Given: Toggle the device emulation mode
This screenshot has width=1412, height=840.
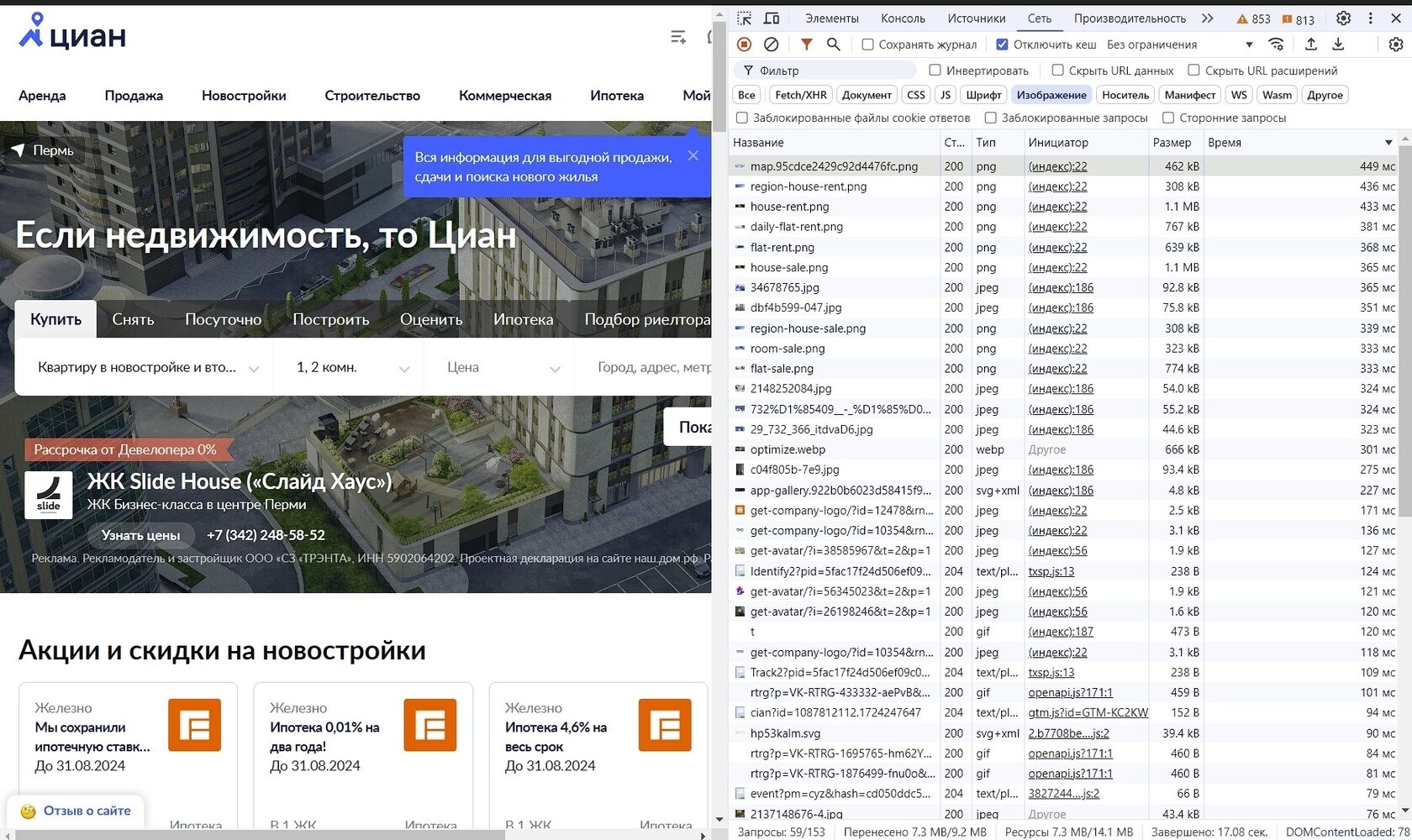Looking at the screenshot, I should pyautogui.click(x=772, y=18).
